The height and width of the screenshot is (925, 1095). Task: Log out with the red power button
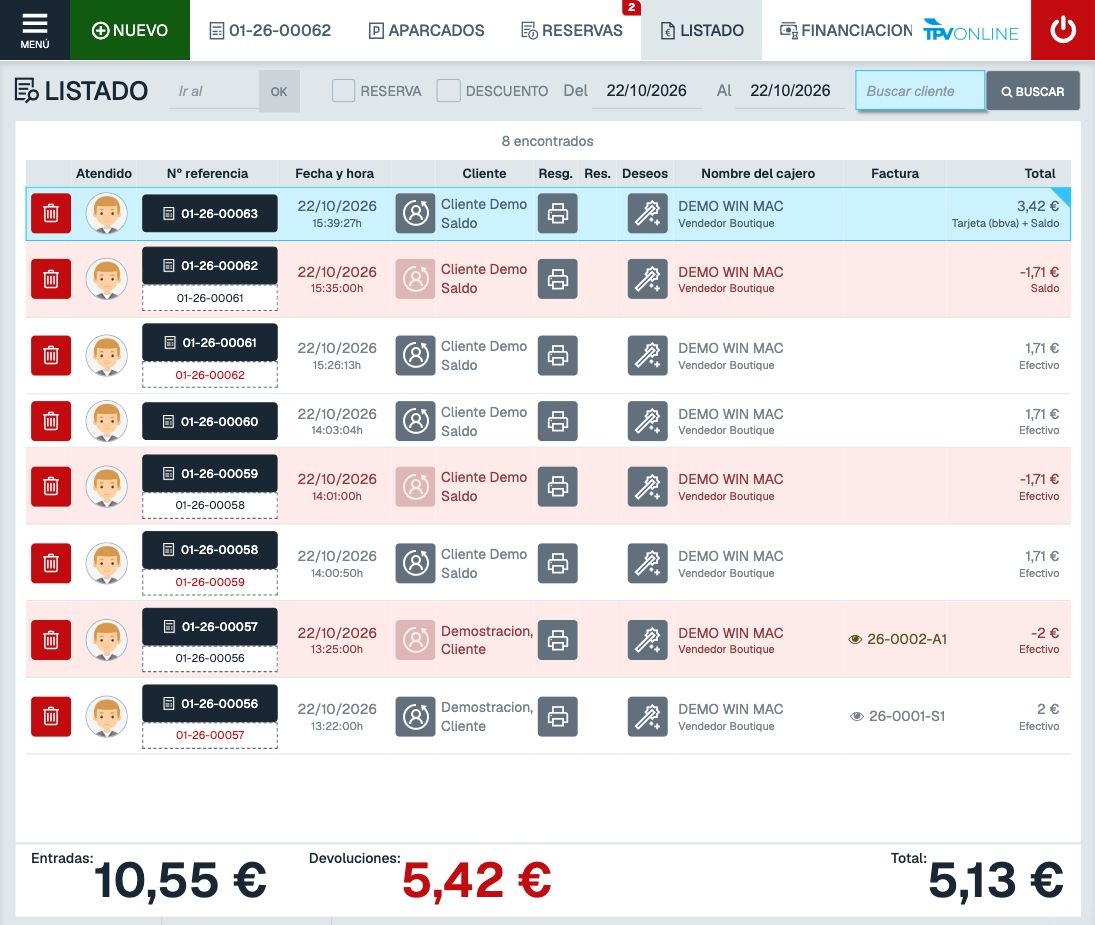click(x=1063, y=30)
